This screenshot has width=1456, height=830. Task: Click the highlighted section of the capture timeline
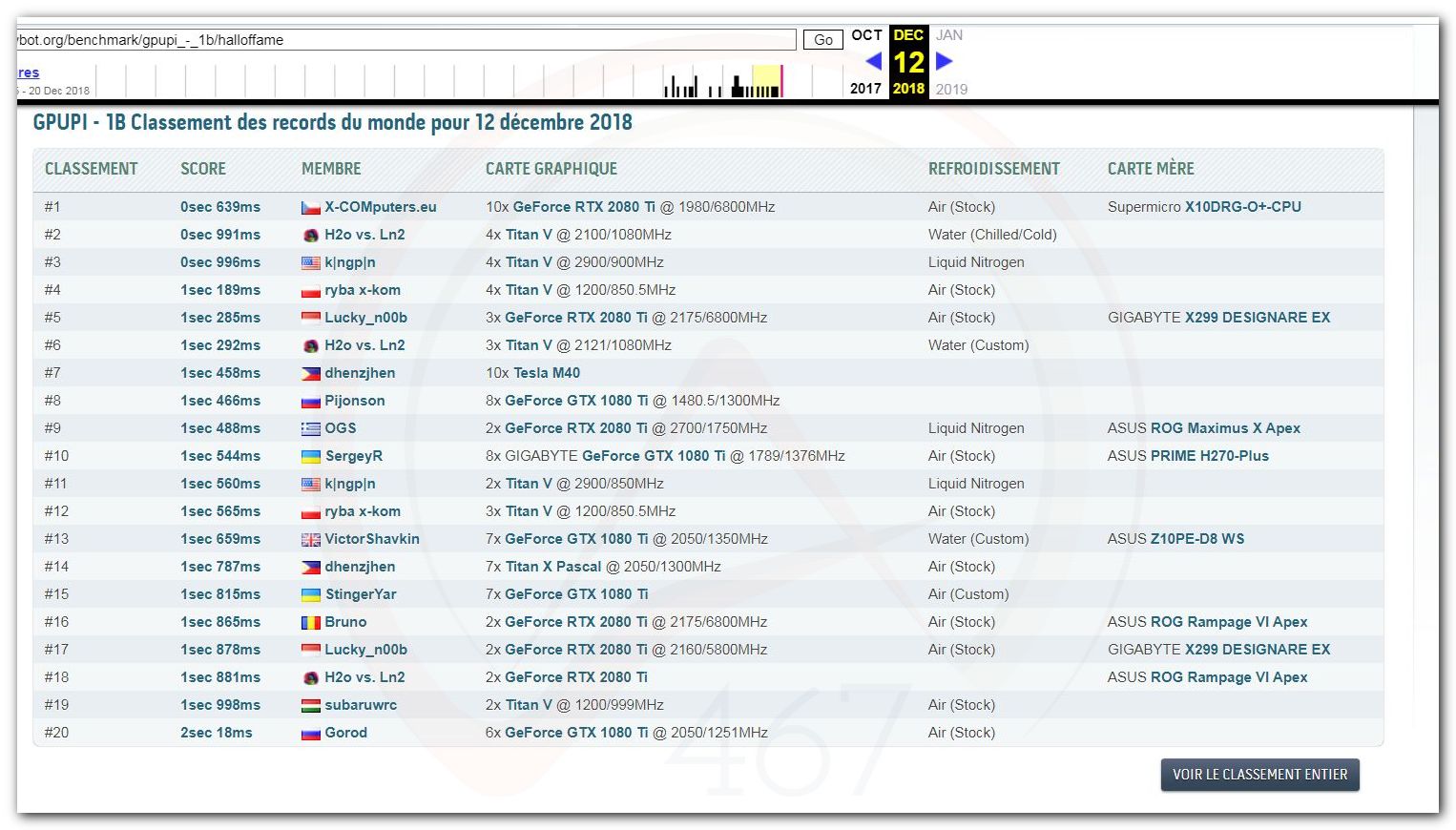[x=766, y=81]
